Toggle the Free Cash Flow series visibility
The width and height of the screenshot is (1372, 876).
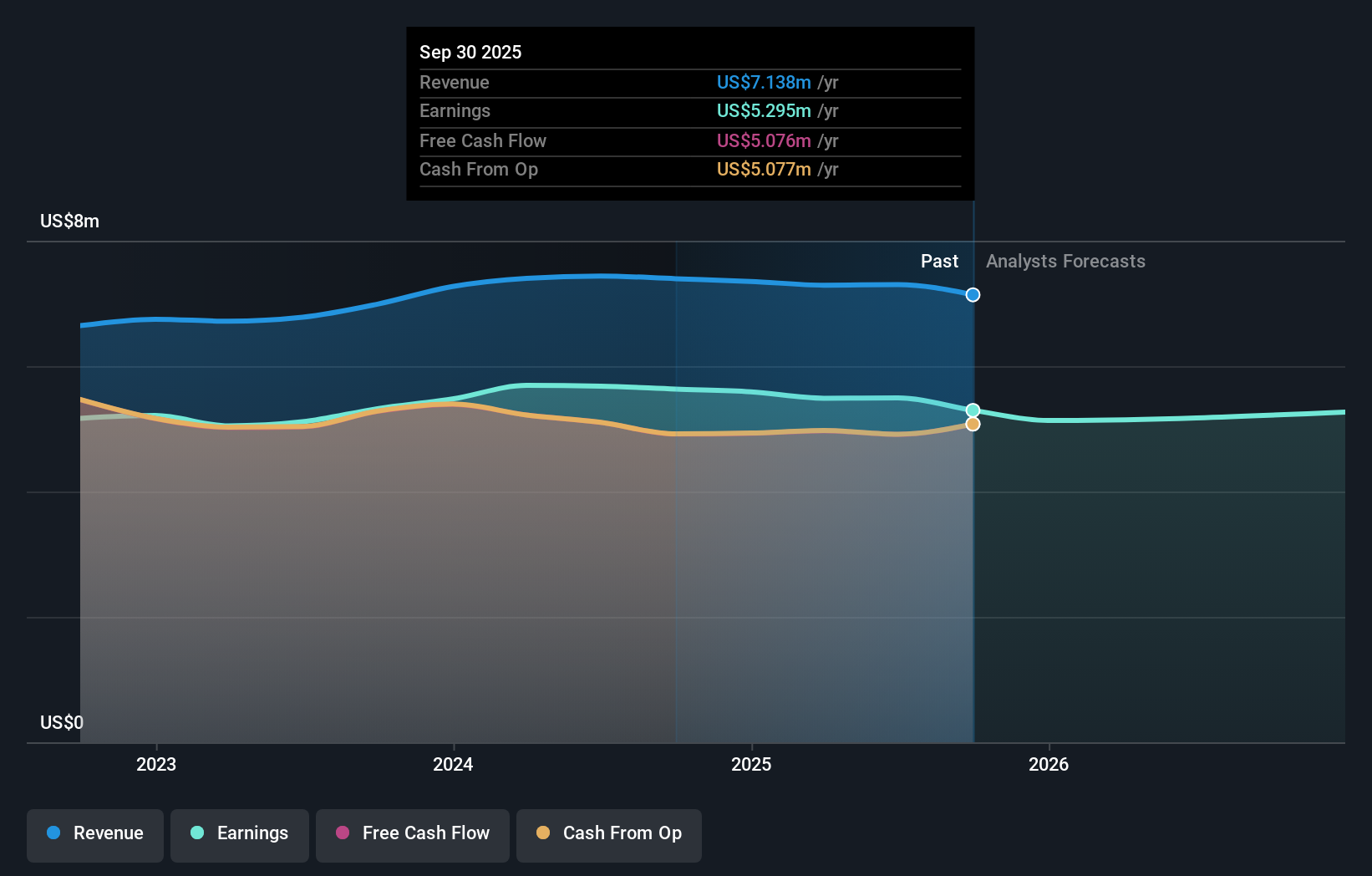[412, 835]
